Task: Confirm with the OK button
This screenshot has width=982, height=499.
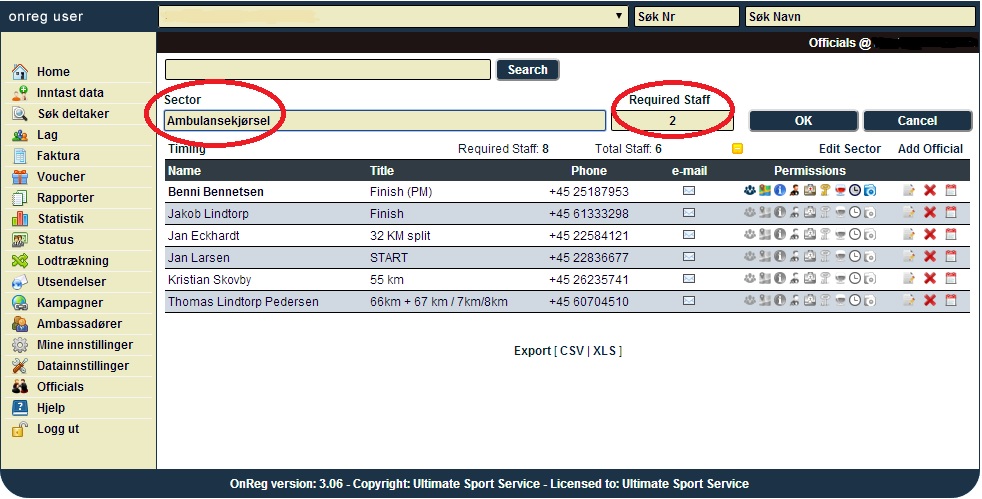Action: pyautogui.click(x=804, y=121)
